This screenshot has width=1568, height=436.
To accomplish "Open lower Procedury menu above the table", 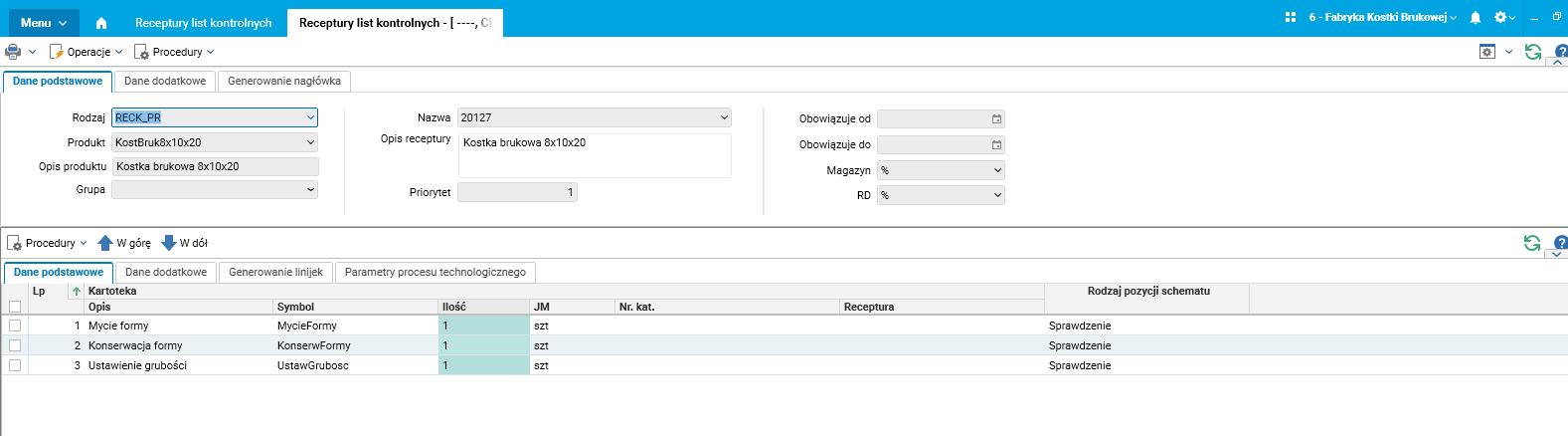I will (x=47, y=243).
